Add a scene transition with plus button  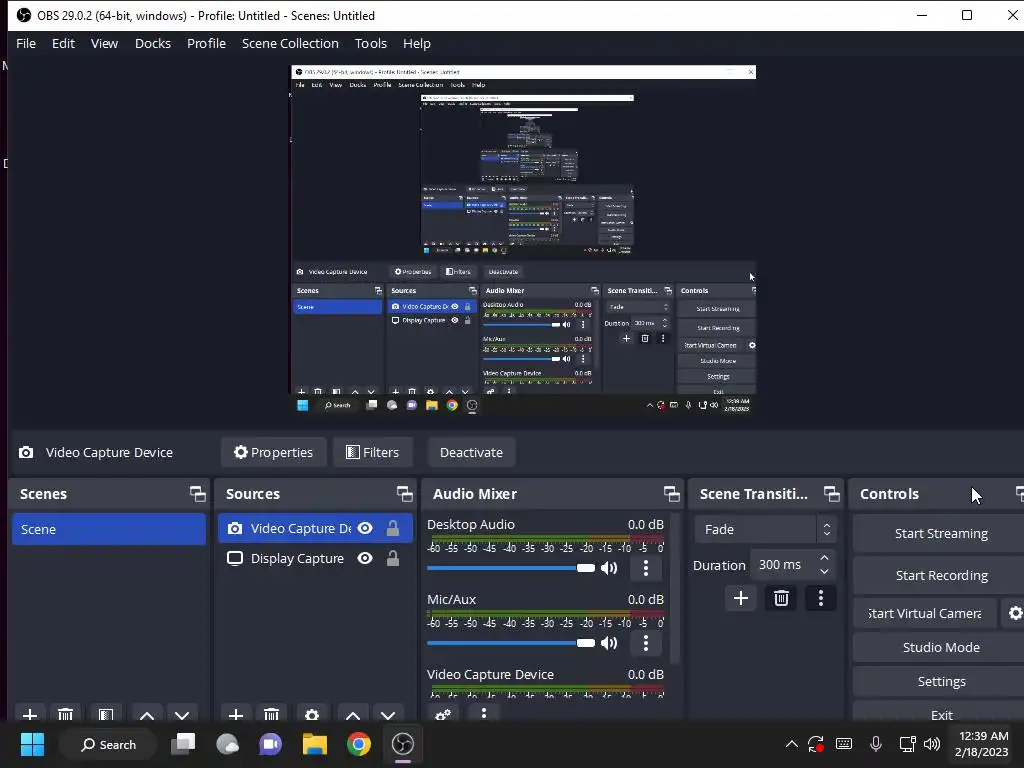(741, 598)
